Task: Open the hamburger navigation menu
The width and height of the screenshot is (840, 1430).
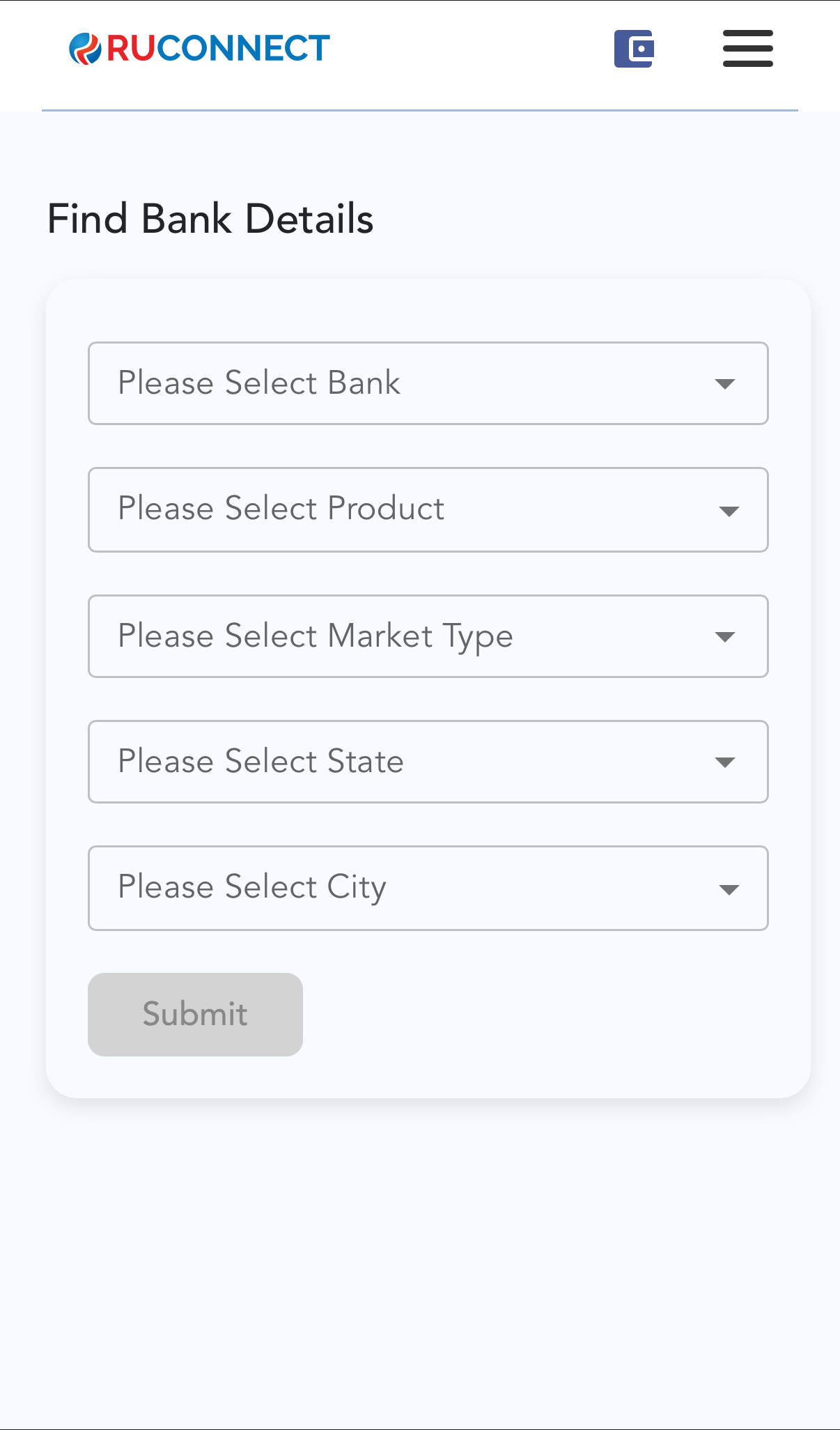Action: 747,49
